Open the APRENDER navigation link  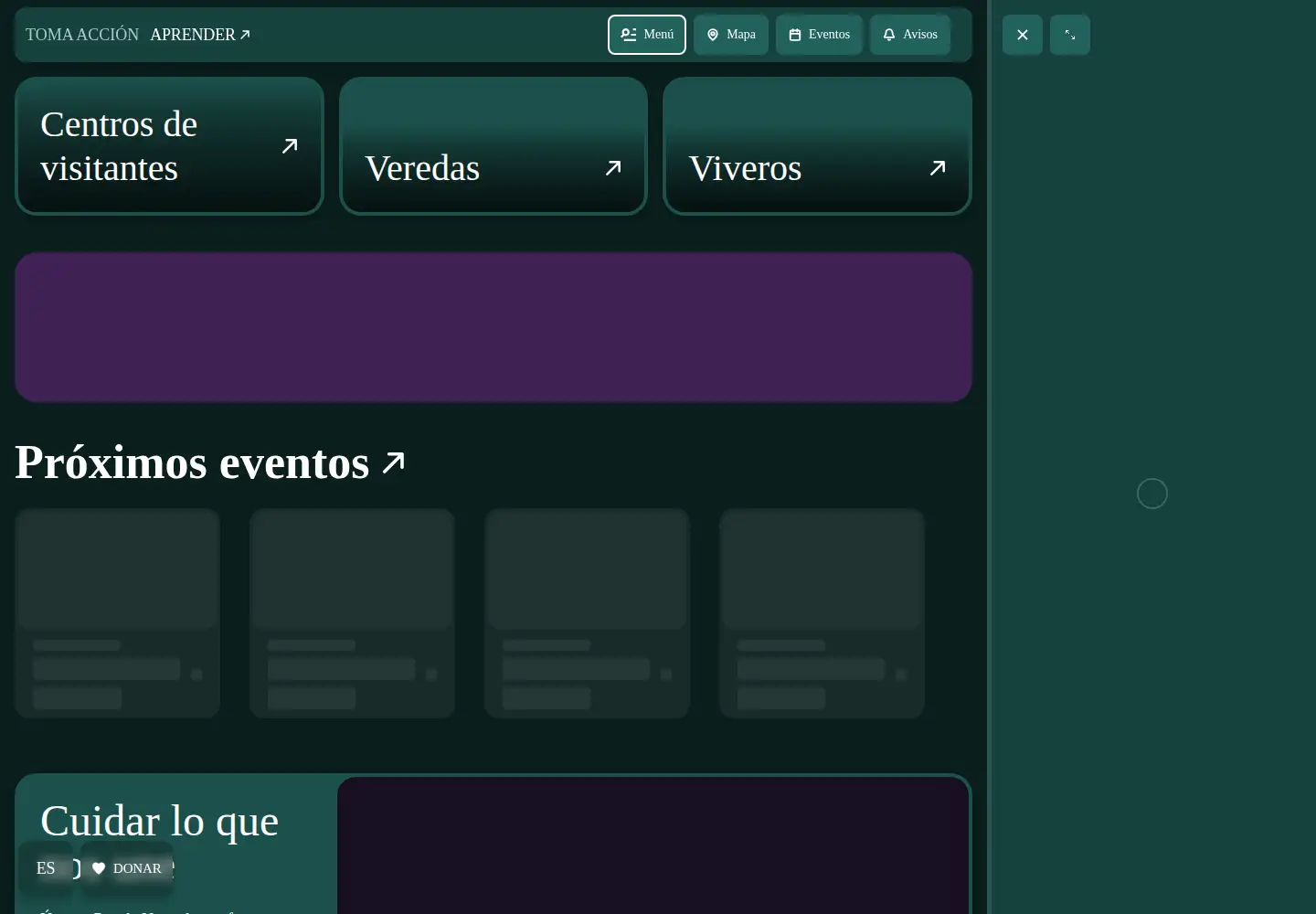point(200,35)
